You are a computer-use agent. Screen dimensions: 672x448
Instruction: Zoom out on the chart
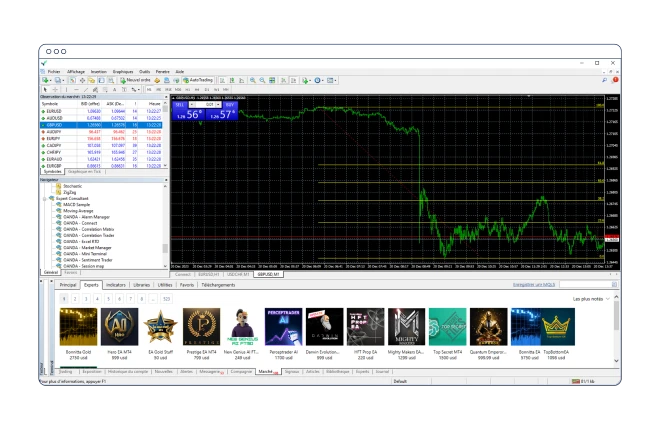(x=262, y=80)
